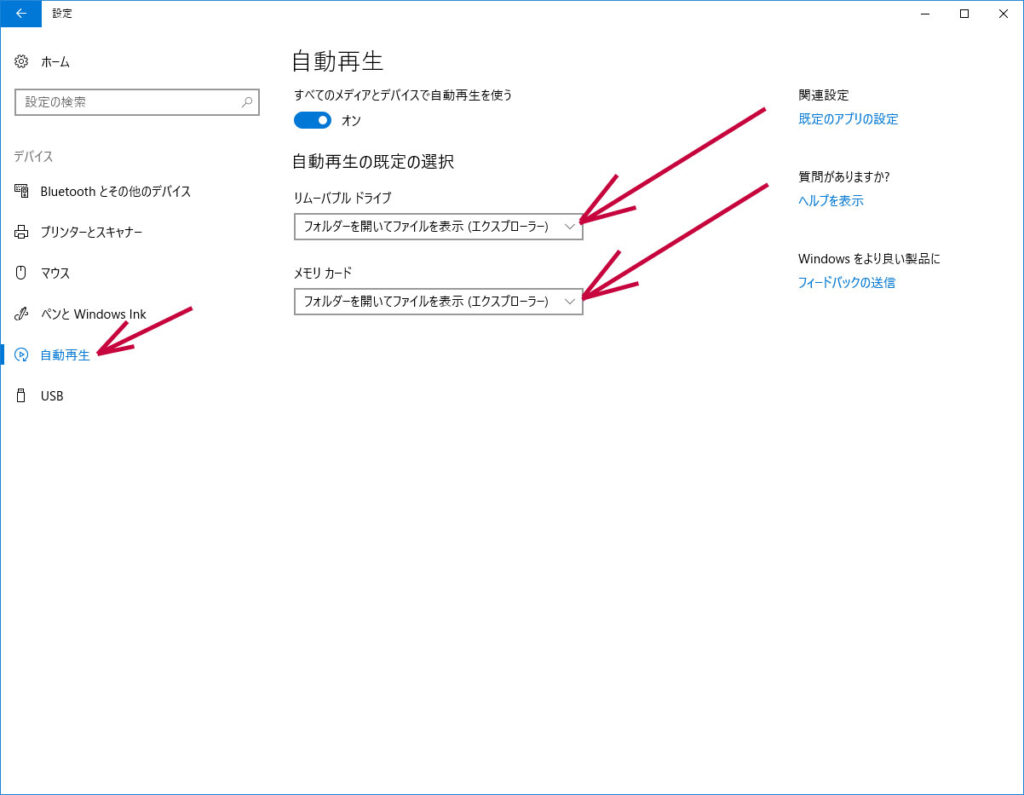
Task: Click フィードバックの送信 link
Action: [x=846, y=282]
